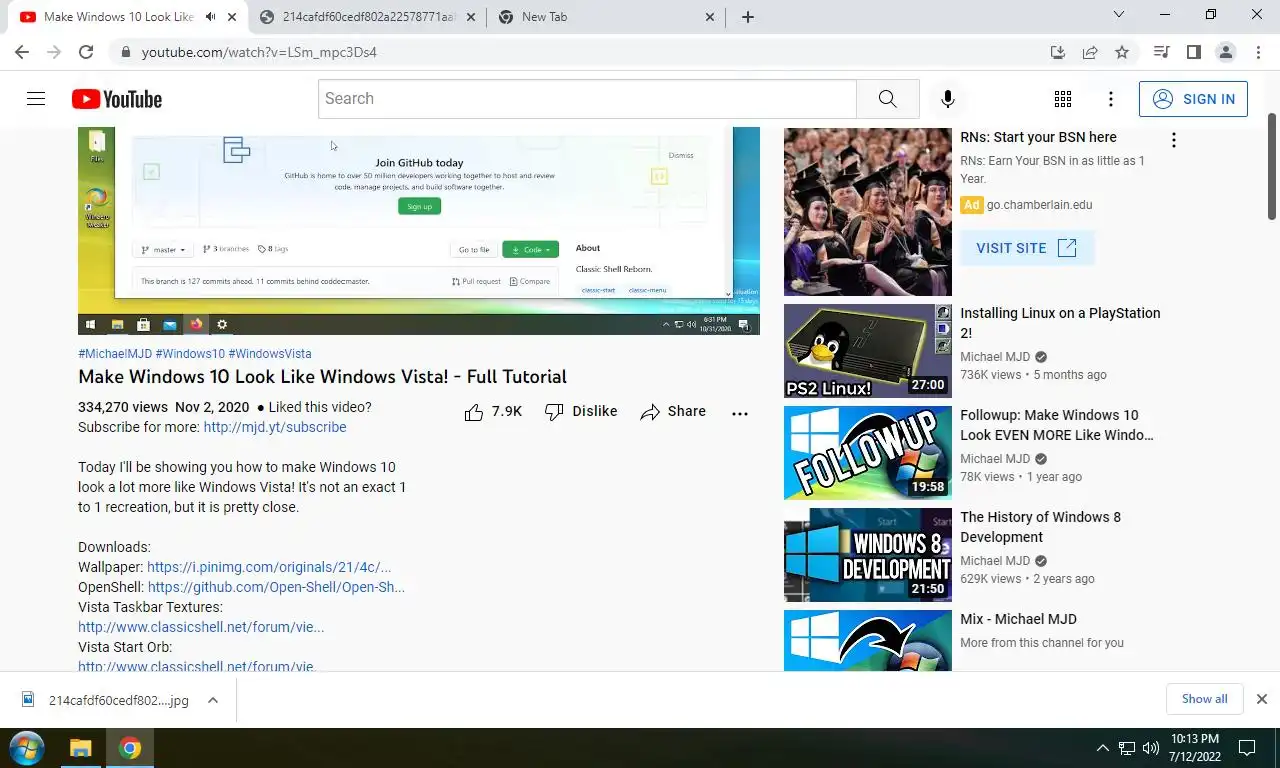1280x768 pixels.
Task: Click the go.chamberlain.edu ad link
Action: pos(1039,205)
